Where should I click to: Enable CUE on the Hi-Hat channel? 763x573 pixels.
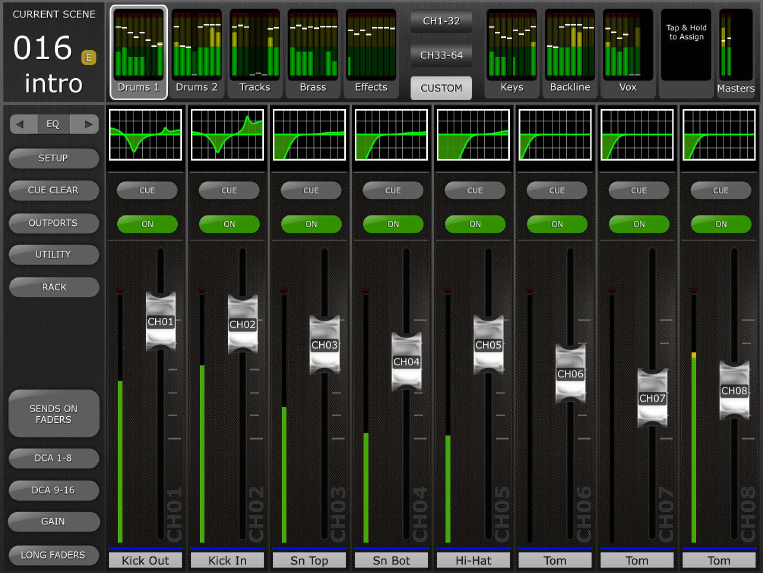tap(475, 190)
